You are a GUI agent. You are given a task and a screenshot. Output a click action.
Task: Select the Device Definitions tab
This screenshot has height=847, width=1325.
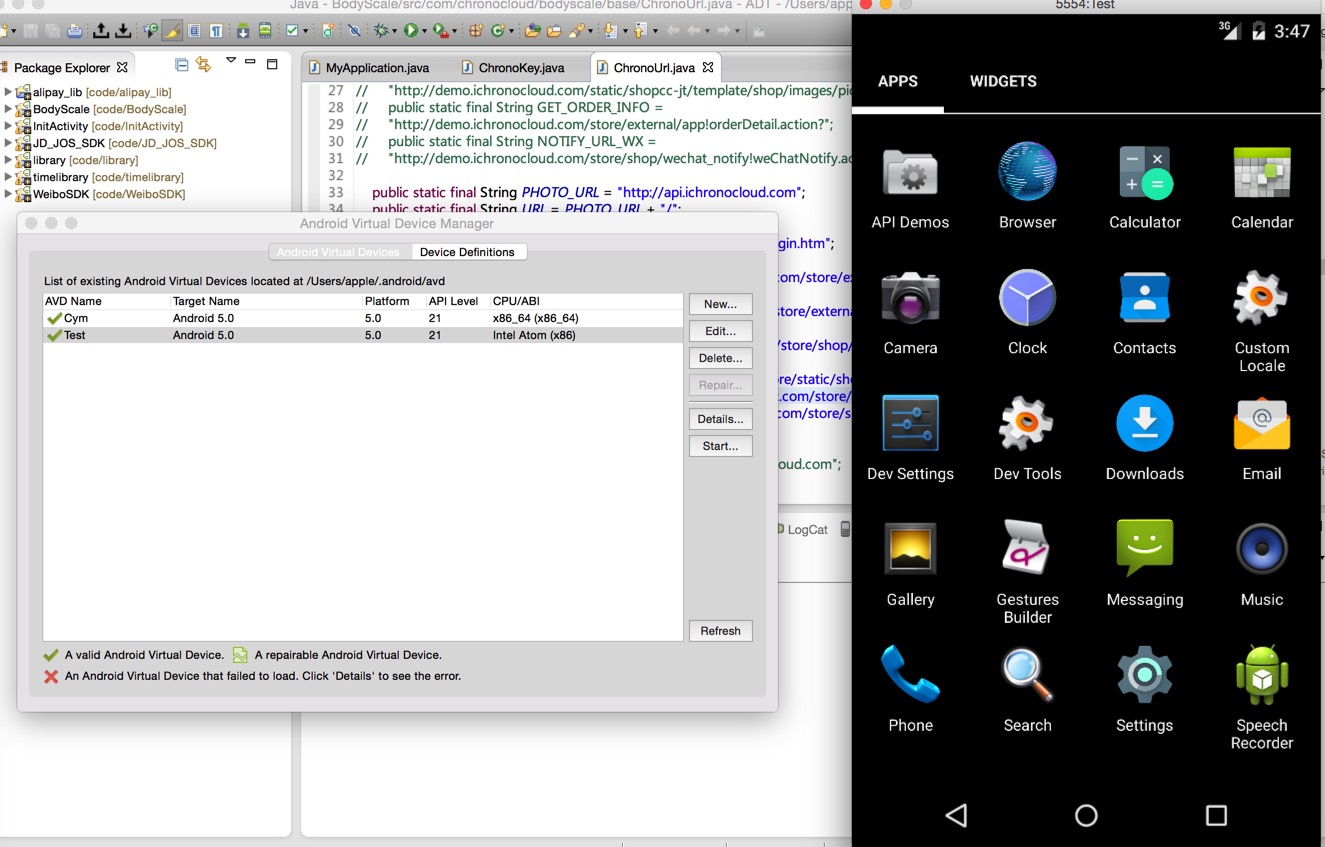(467, 252)
